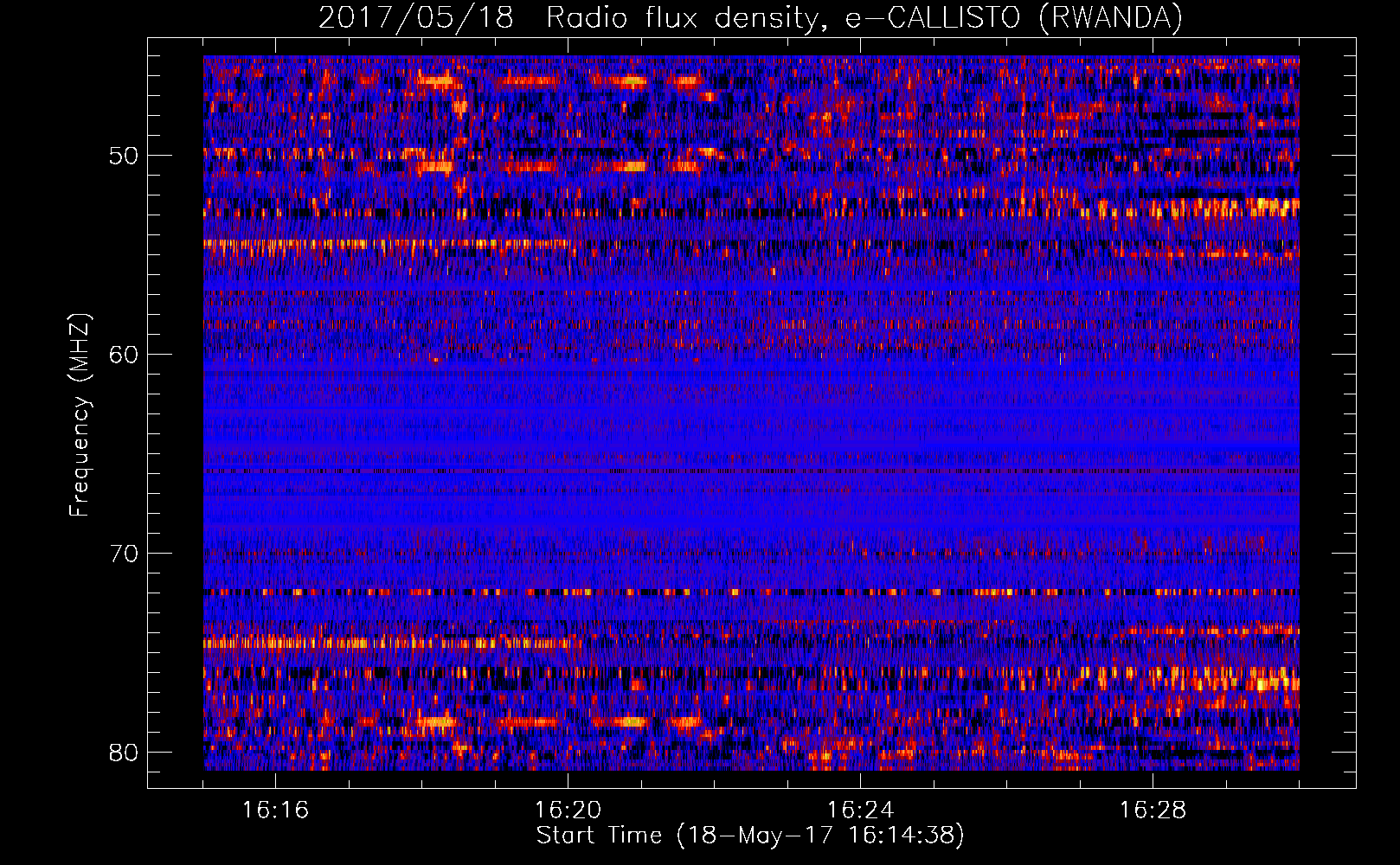Click the 60 frequency tick label
1400x865 pixels.
tap(124, 355)
